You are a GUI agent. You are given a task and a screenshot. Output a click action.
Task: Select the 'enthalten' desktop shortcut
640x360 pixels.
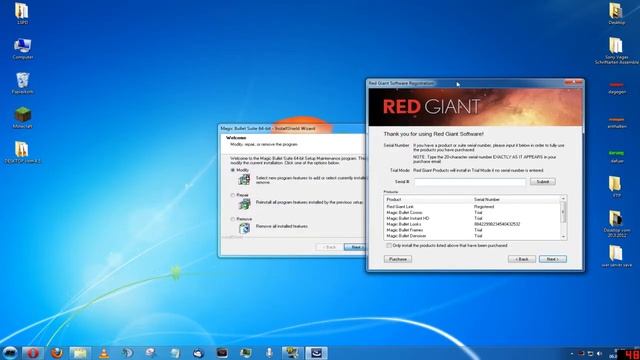pos(617,122)
